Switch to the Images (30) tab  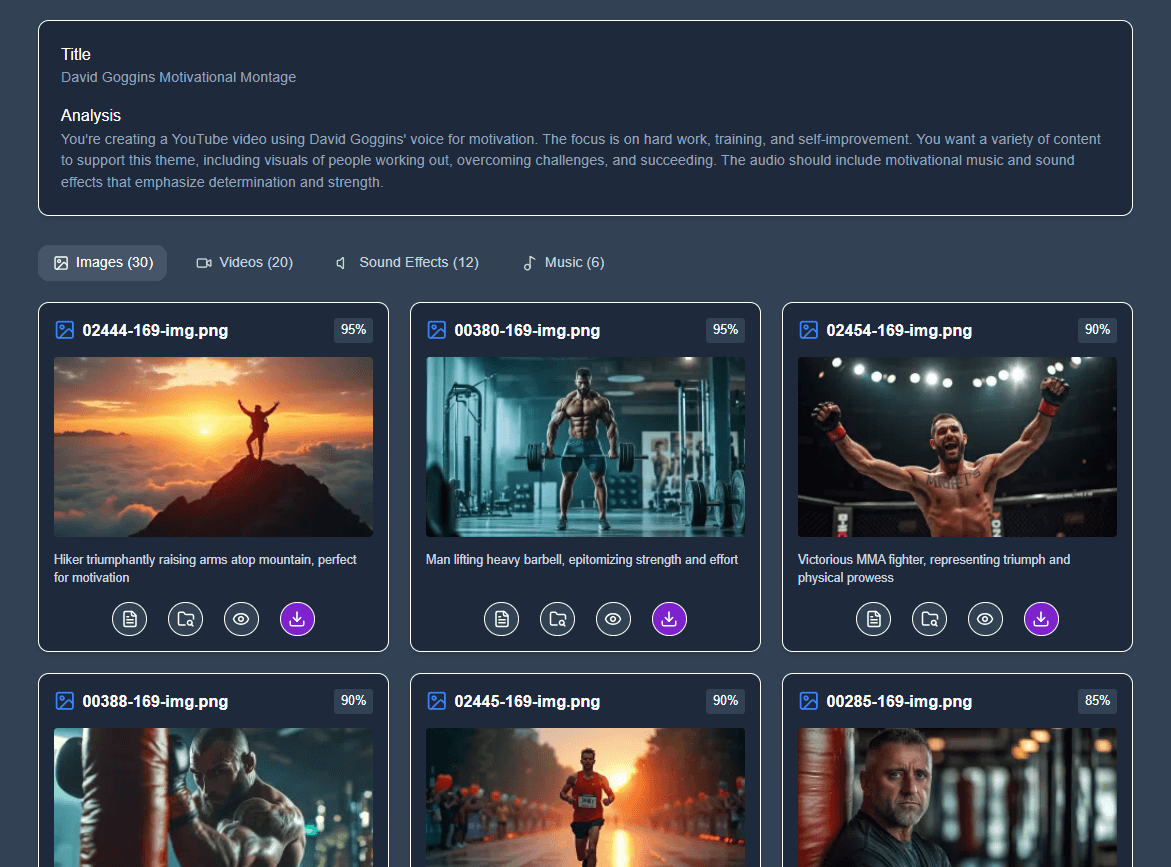click(x=102, y=263)
